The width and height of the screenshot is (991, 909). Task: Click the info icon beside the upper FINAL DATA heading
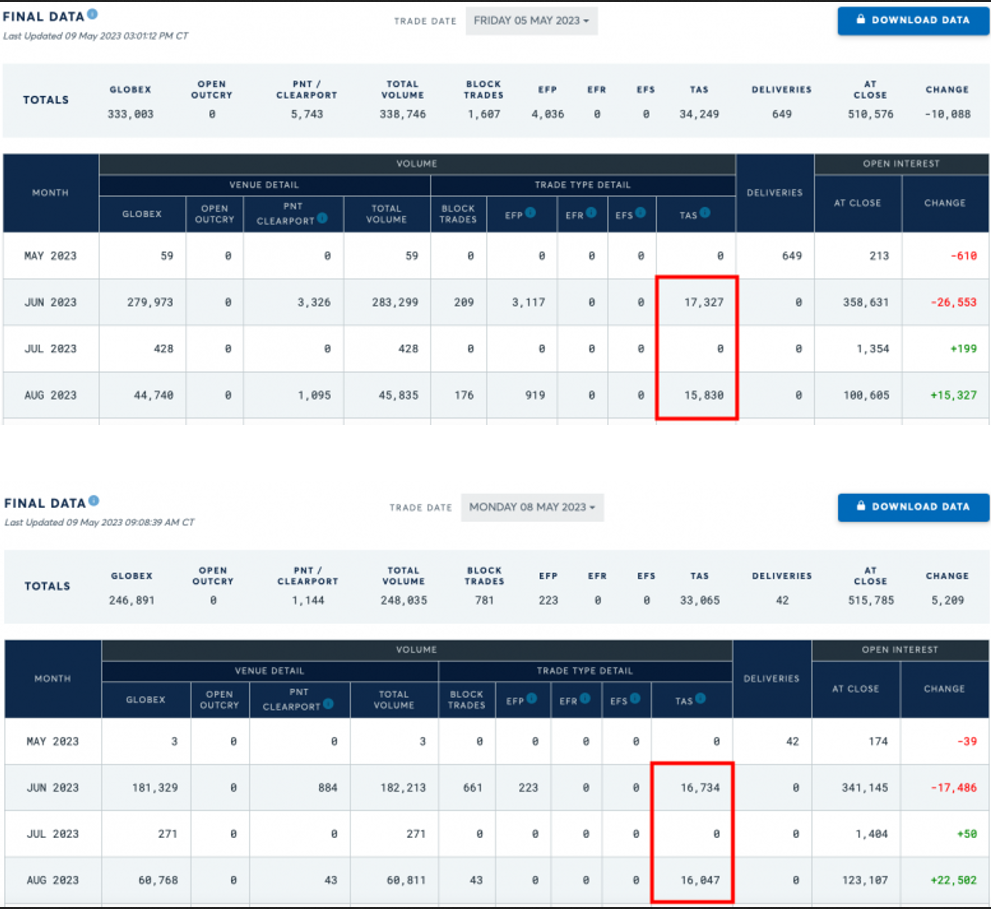point(93,14)
